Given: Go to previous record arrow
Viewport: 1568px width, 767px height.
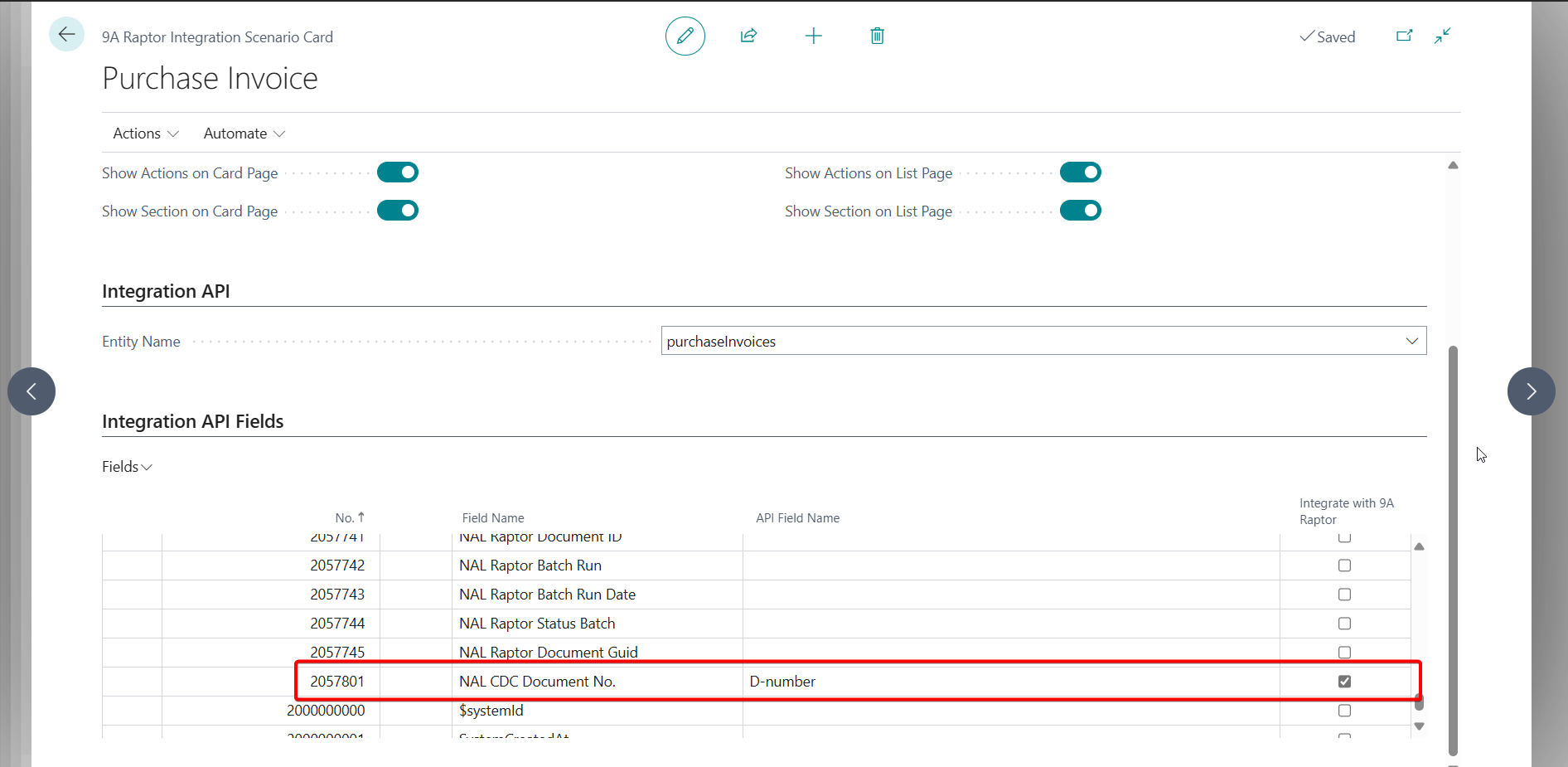Looking at the screenshot, I should coord(31,391).
